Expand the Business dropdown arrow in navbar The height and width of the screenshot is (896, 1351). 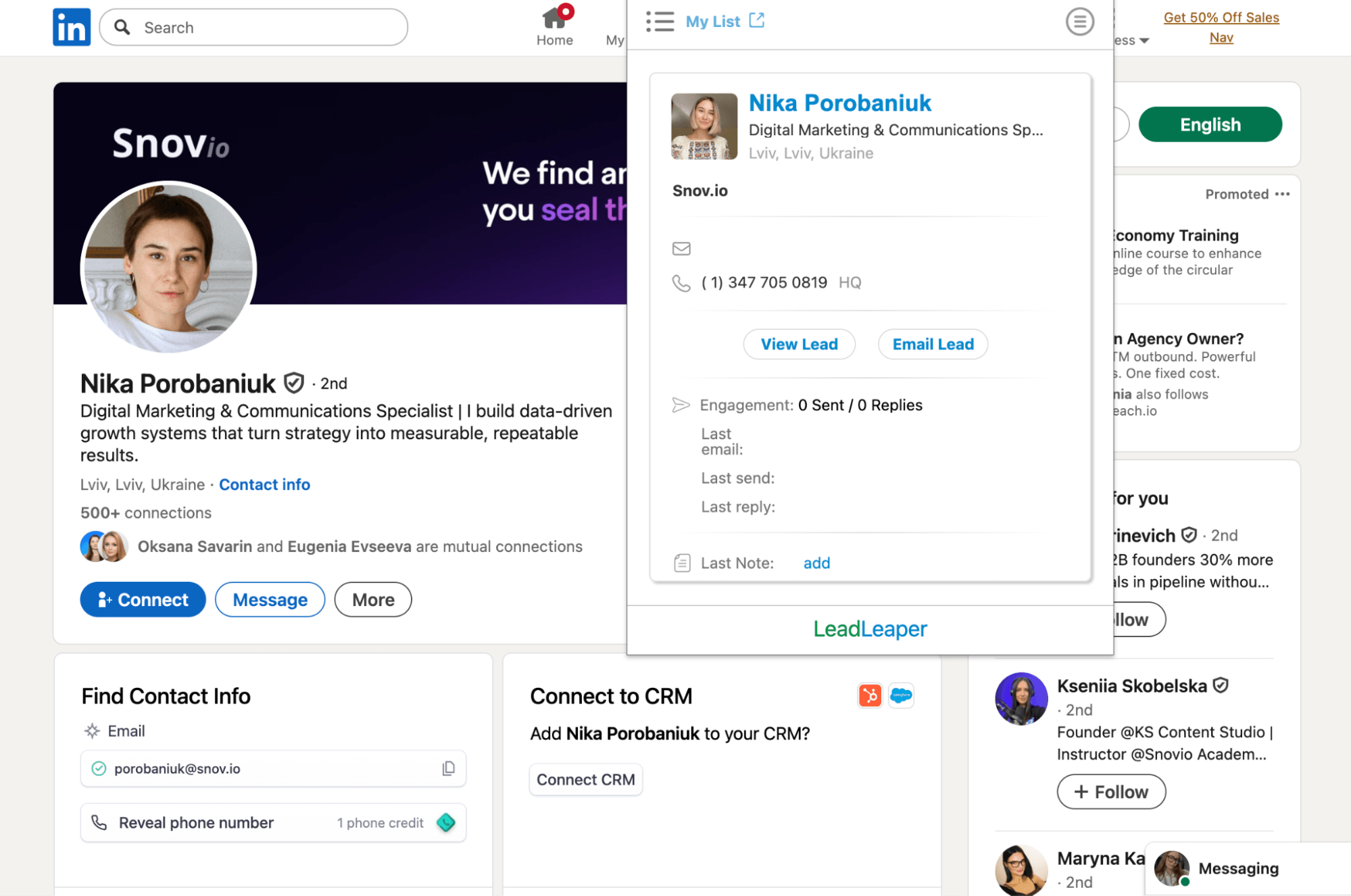click(1144, 41)
